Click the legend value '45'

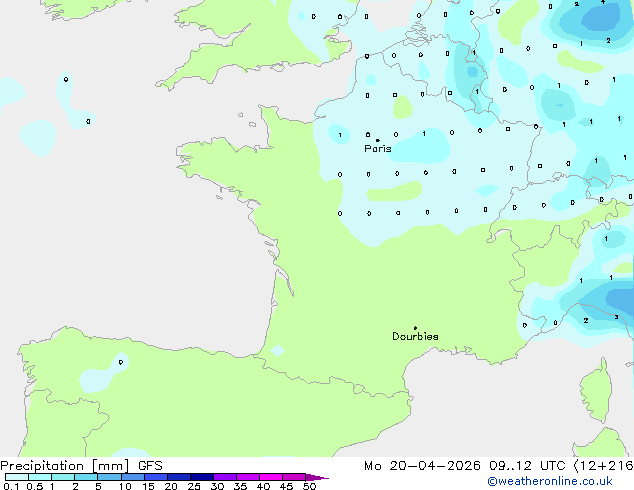(286, 486)
